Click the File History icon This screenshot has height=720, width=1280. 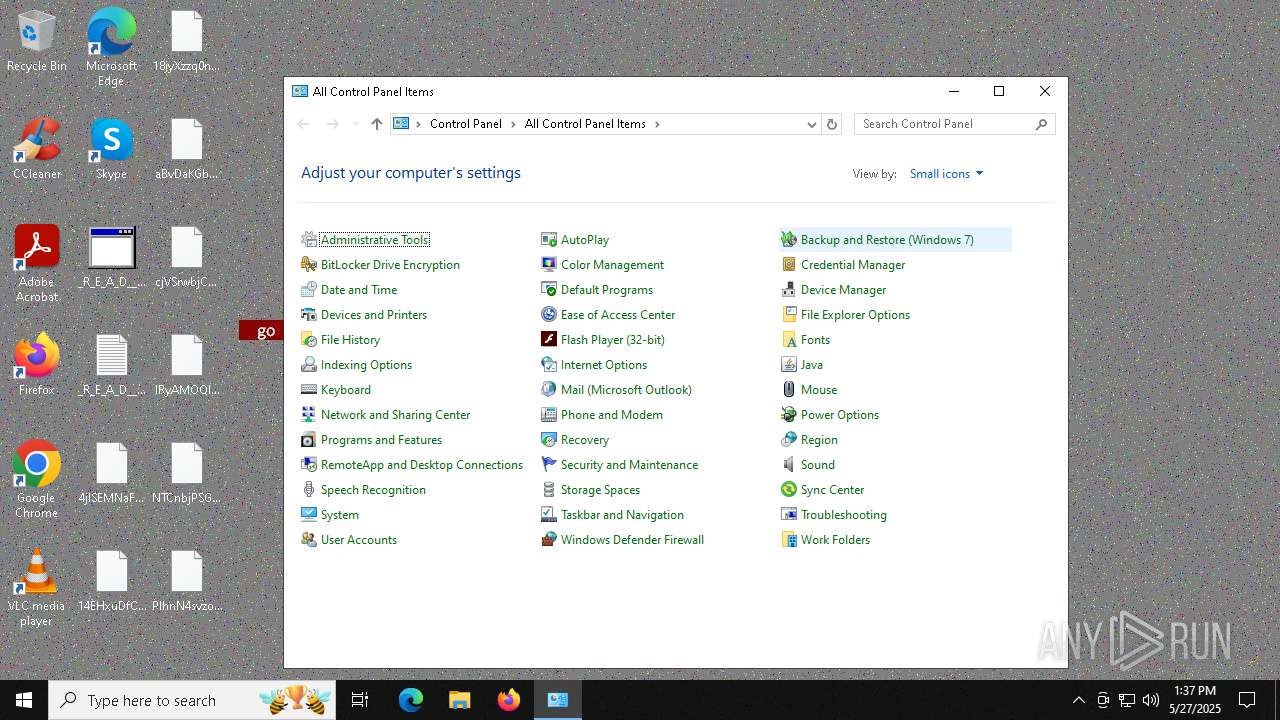(x=309, y=340)
